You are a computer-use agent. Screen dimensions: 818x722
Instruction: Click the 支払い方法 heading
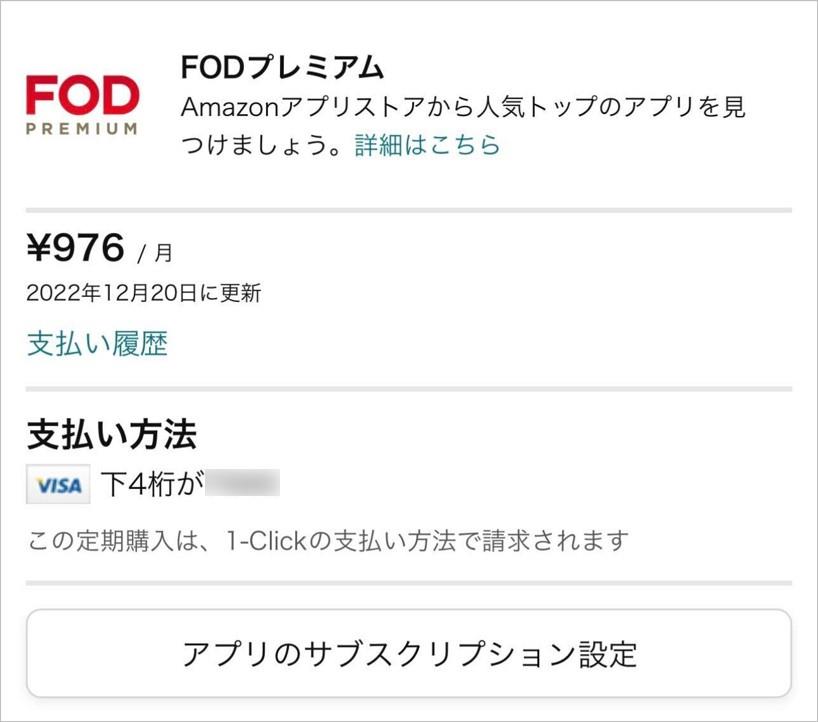click(x=112, y=435)
